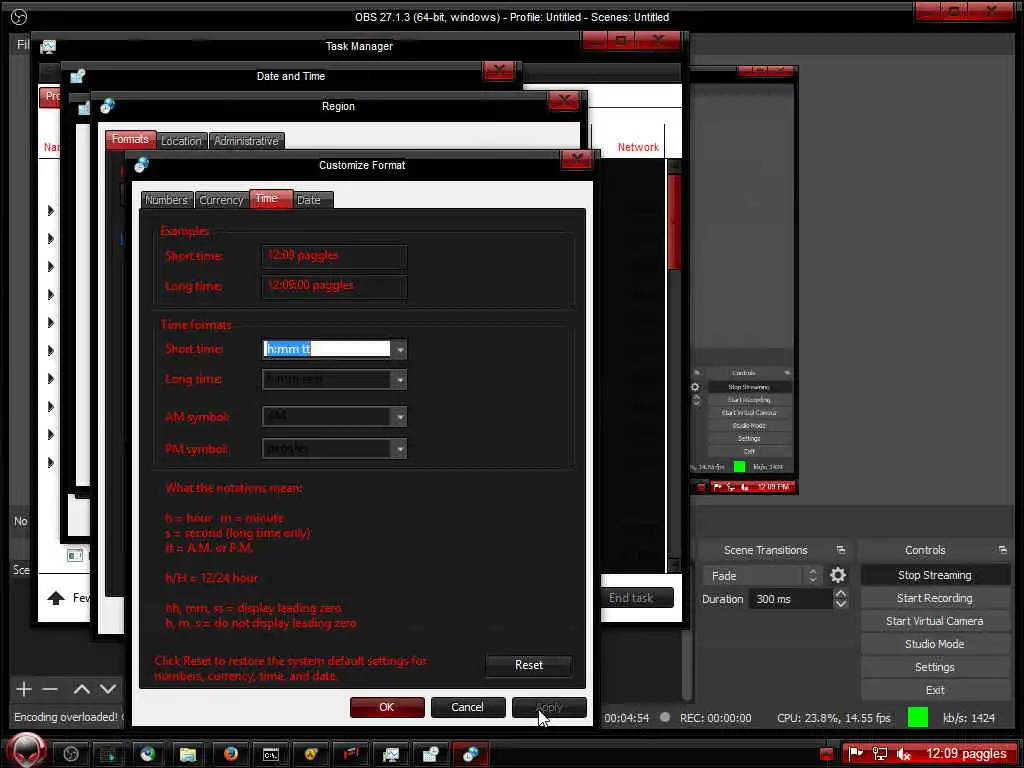Click Start Recording in OBS
Screen dimensions: 1024x768
tap(935, 598)
